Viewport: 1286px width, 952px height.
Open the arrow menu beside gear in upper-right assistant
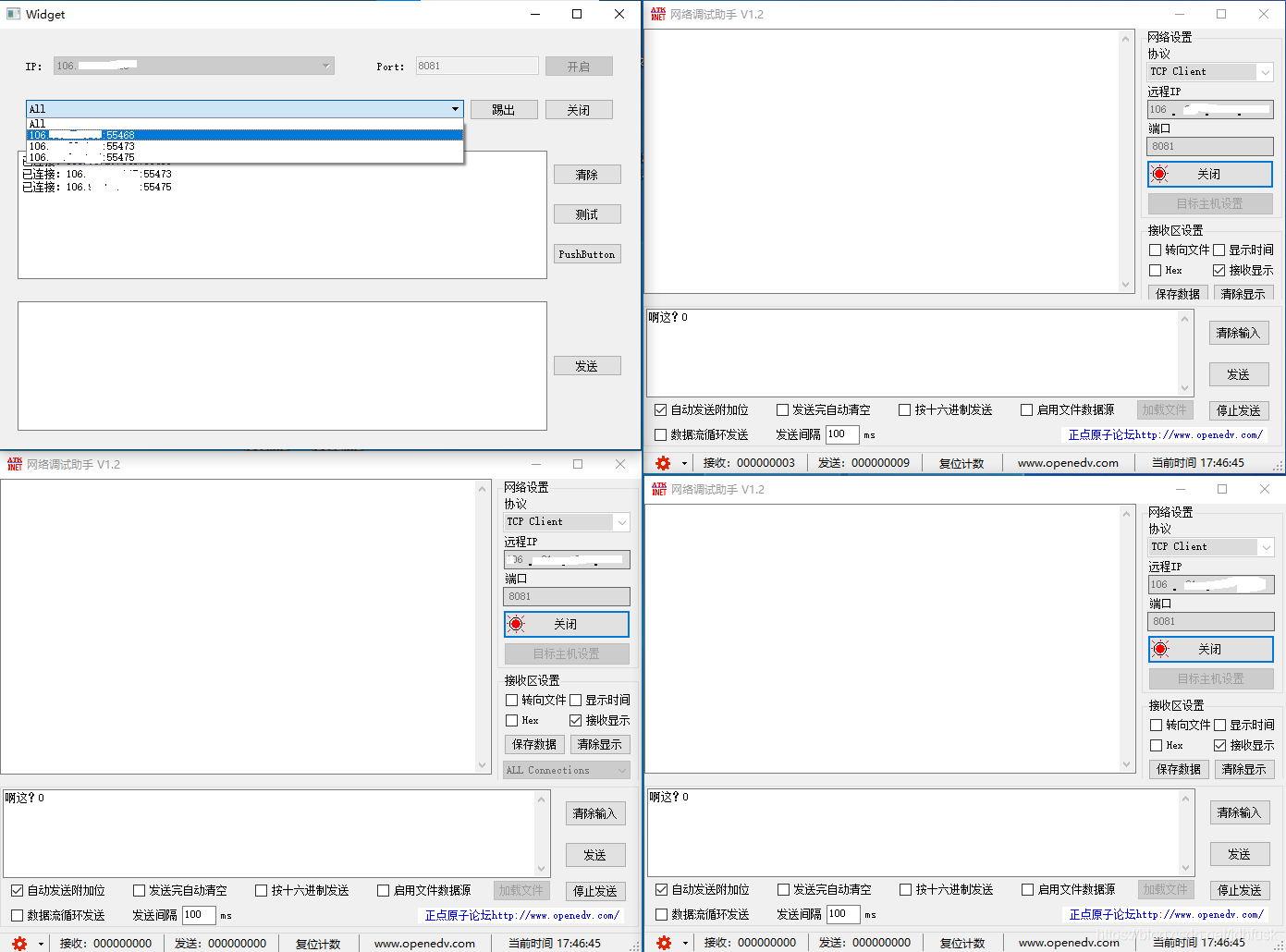(685, 464)
